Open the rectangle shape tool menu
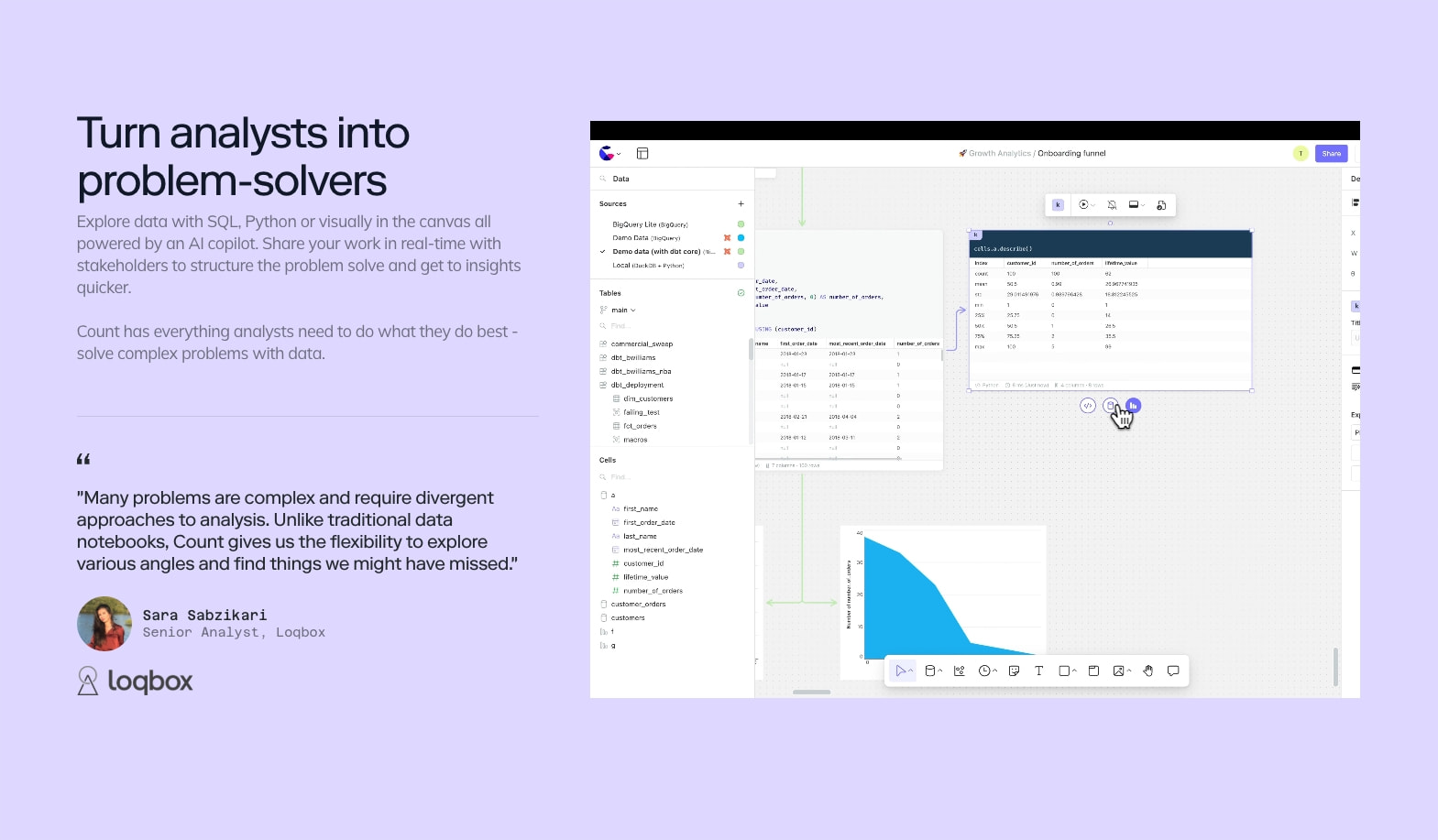Image resolution: width=1438 pixels, height=840 pixels. pyautogui.click(x=1067, y=671)
